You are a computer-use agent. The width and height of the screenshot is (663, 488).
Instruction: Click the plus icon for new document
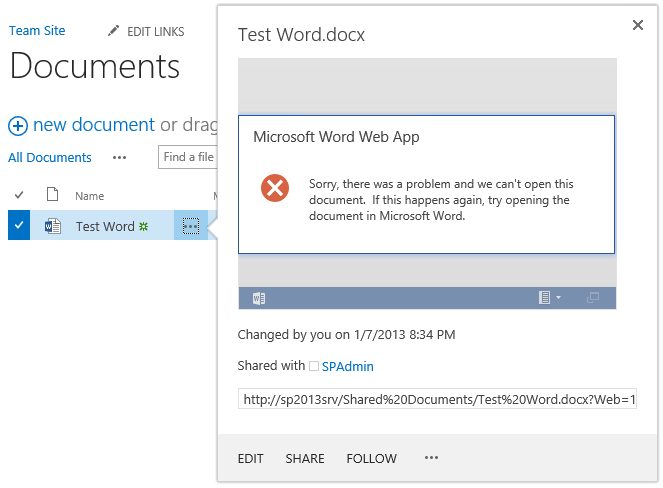[18, 126]
